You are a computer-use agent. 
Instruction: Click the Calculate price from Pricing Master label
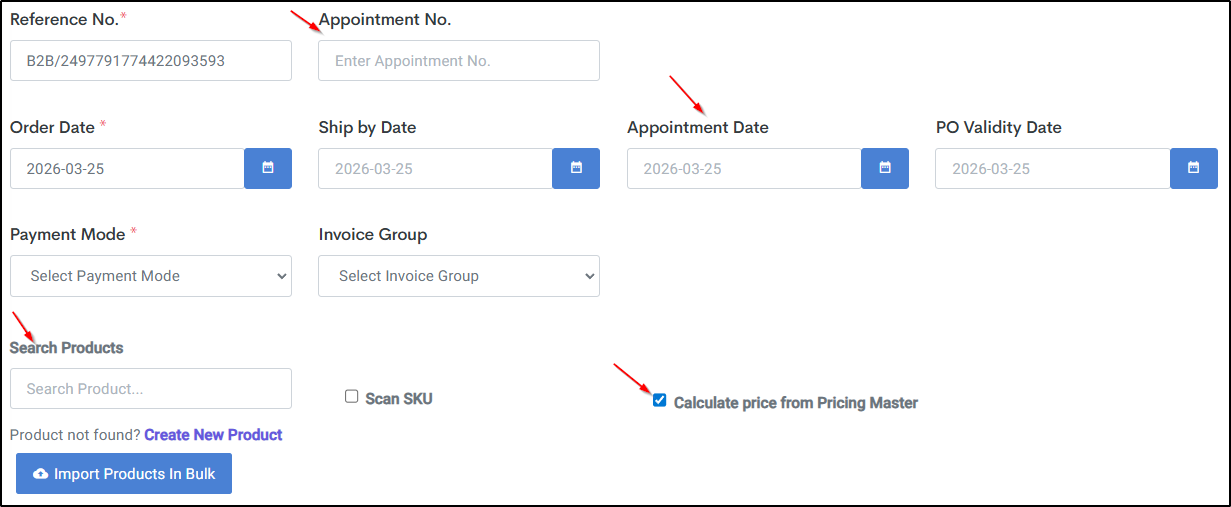[x=795, y=403]
